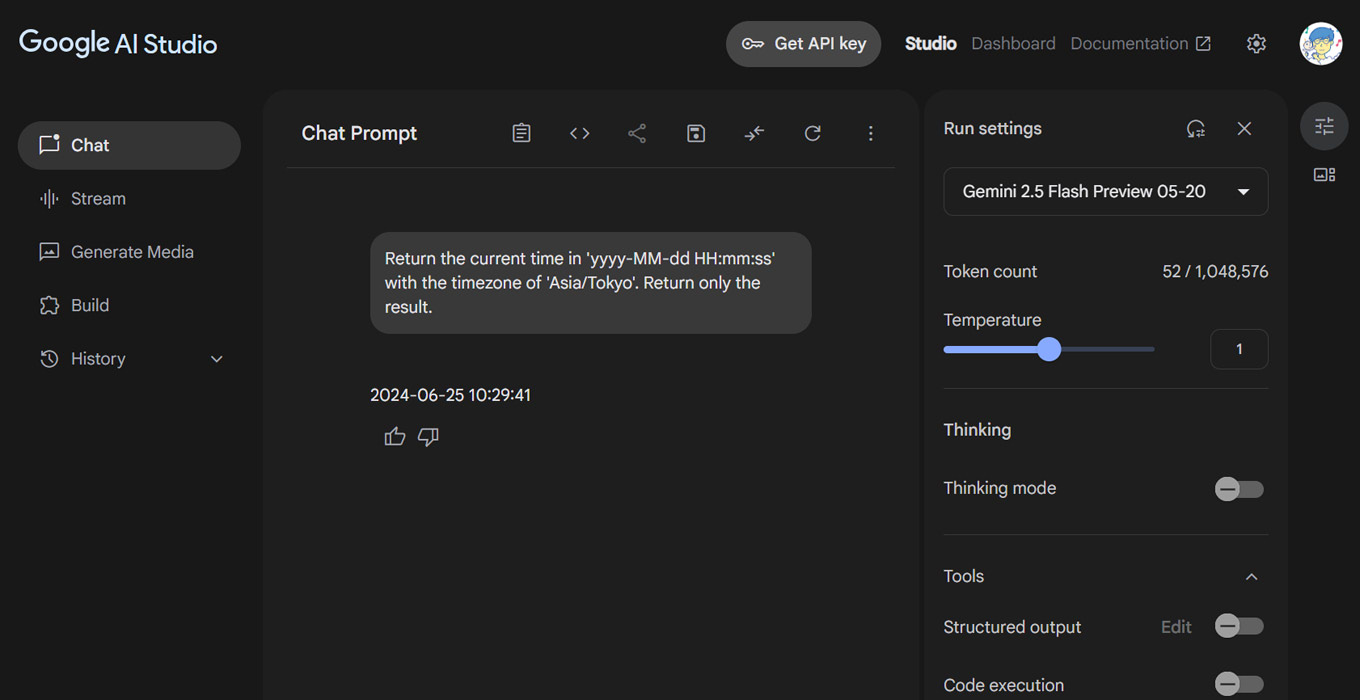The height and width of the screenshot is (700, 1360).
Task: Enable the Thinking mode toggle
Action: (x=1239, y=489)
